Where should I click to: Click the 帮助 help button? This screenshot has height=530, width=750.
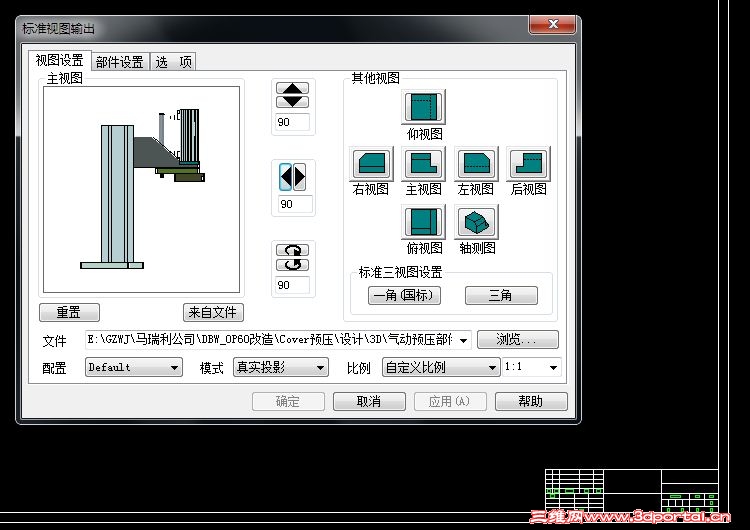531,401
